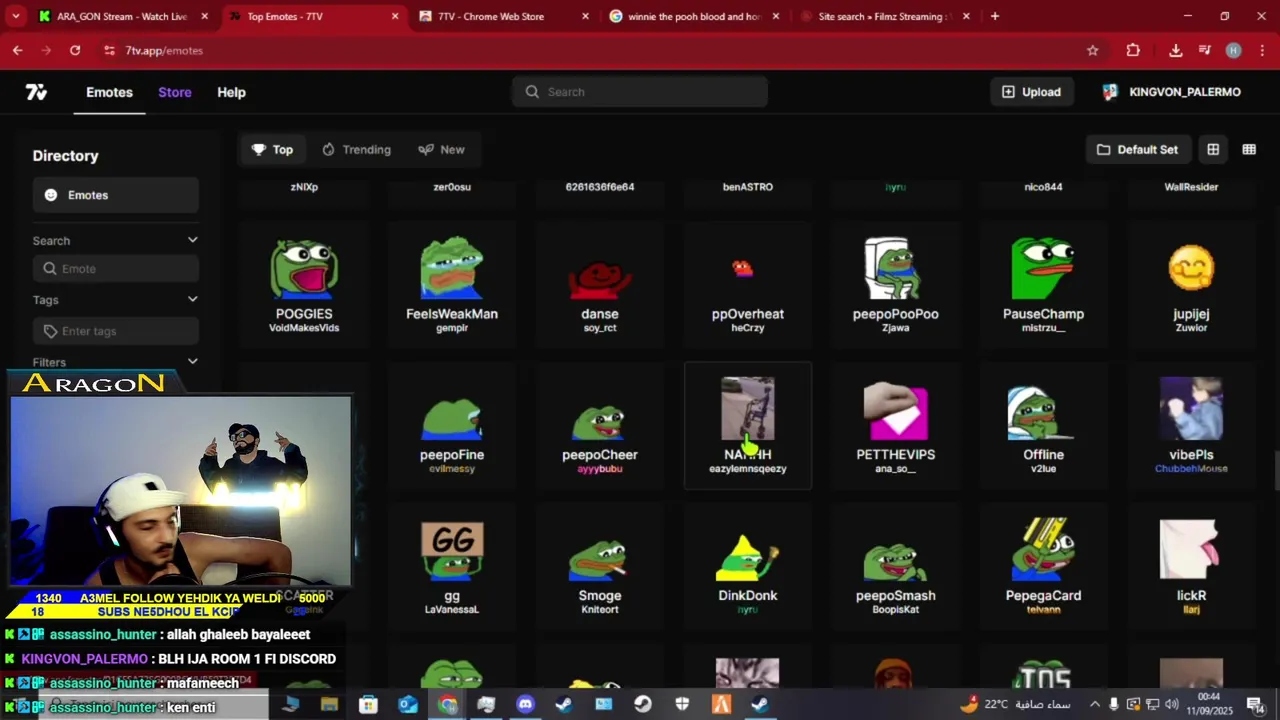Open the walker emote by eazylemnsqeezy

748,427
